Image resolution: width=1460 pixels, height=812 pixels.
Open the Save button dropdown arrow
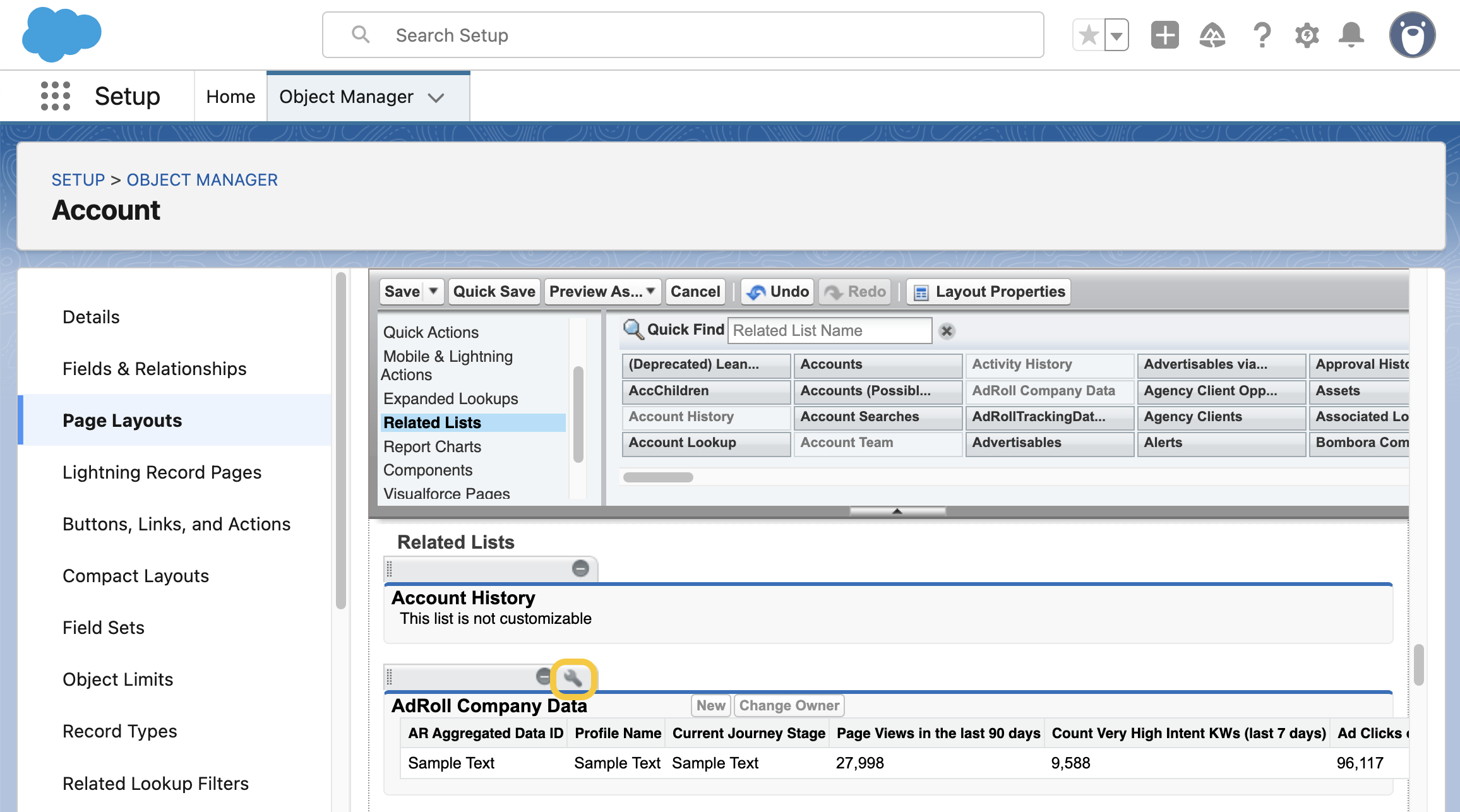point(434,292)
